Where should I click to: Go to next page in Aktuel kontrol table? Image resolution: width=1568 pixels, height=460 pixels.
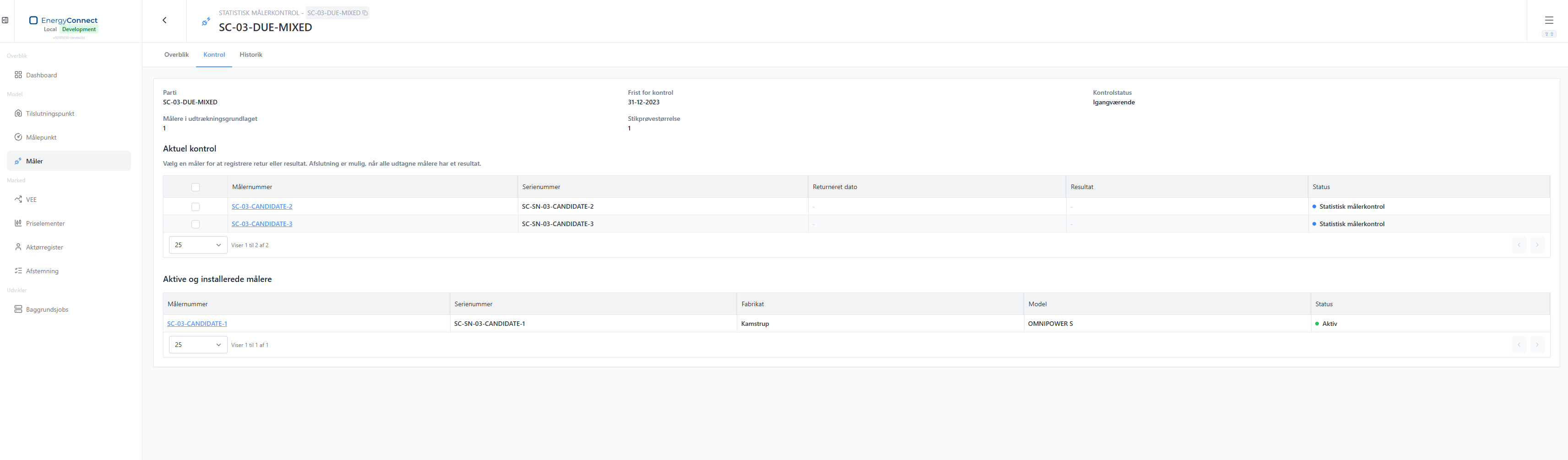(x=1537, y=245)
